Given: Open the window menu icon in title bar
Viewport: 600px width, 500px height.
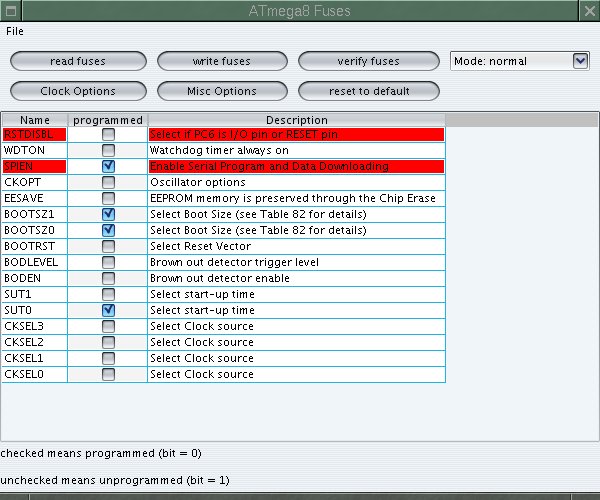Looking at the screenshot, I should click(x=11, y=11).
